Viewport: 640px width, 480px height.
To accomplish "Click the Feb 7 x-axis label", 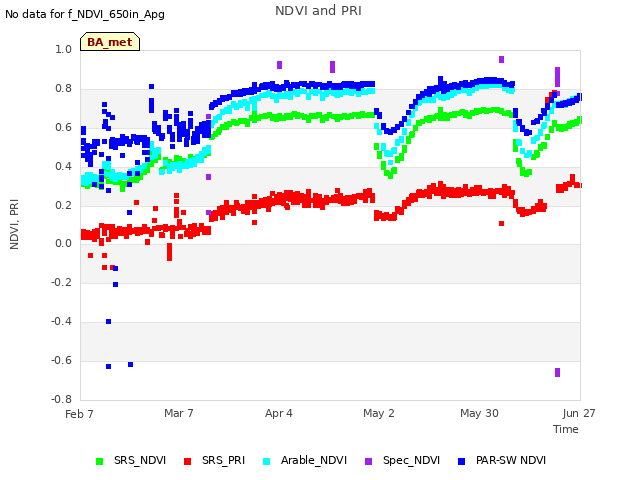I will coord(79,414).
